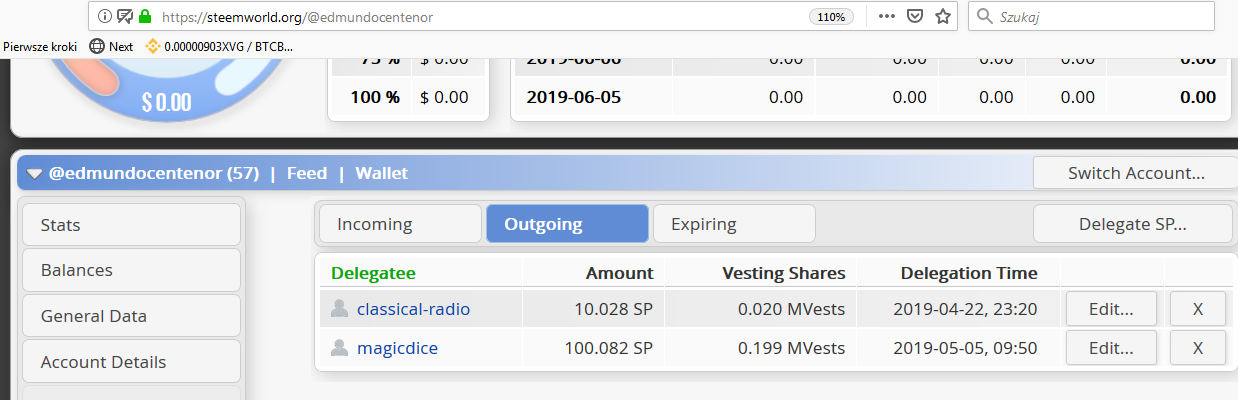Click the green padlock security icon

tap(145, 17)
